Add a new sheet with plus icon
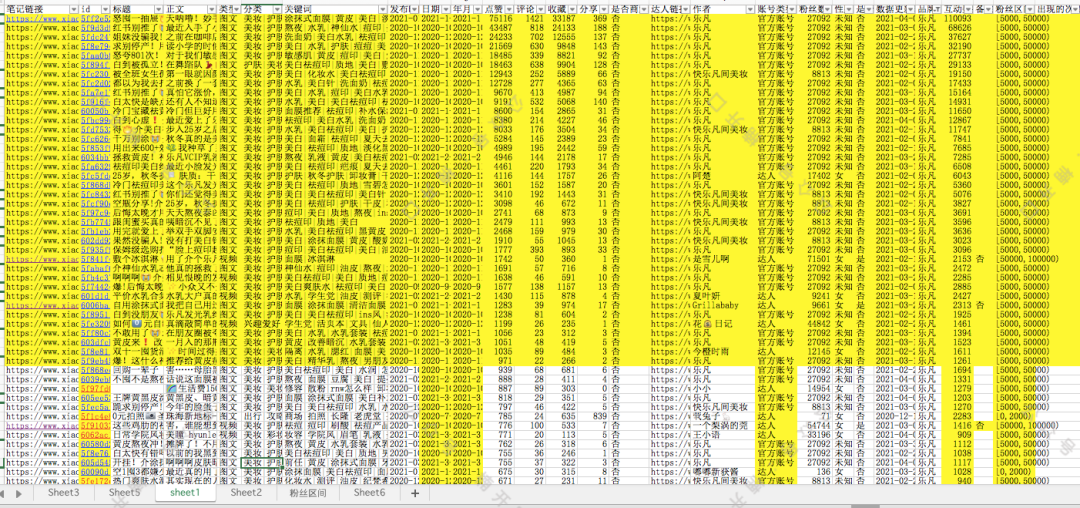1080x508 pixels. (x=415, y=493)
